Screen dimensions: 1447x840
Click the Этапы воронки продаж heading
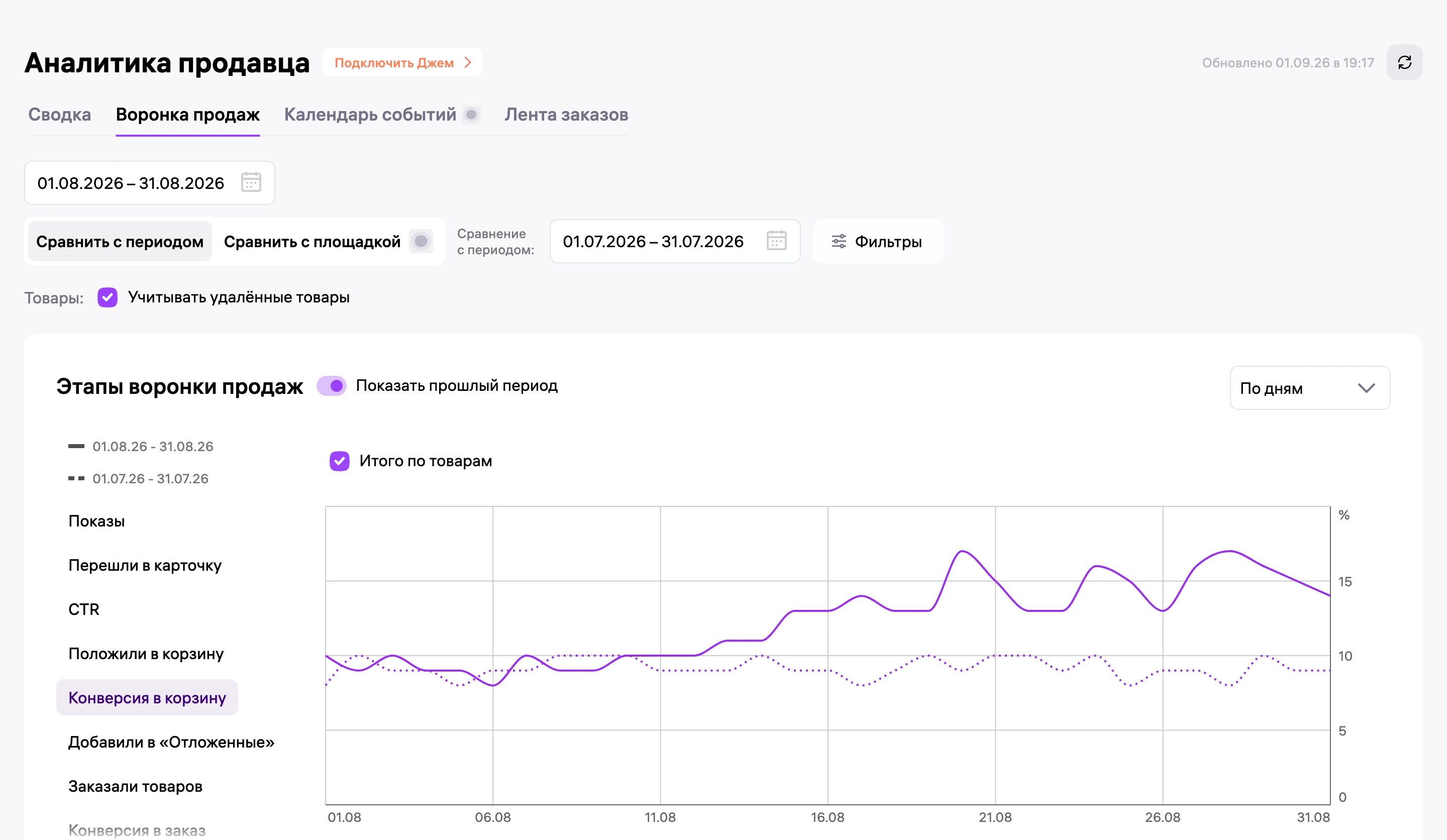(x=179, y=386)
